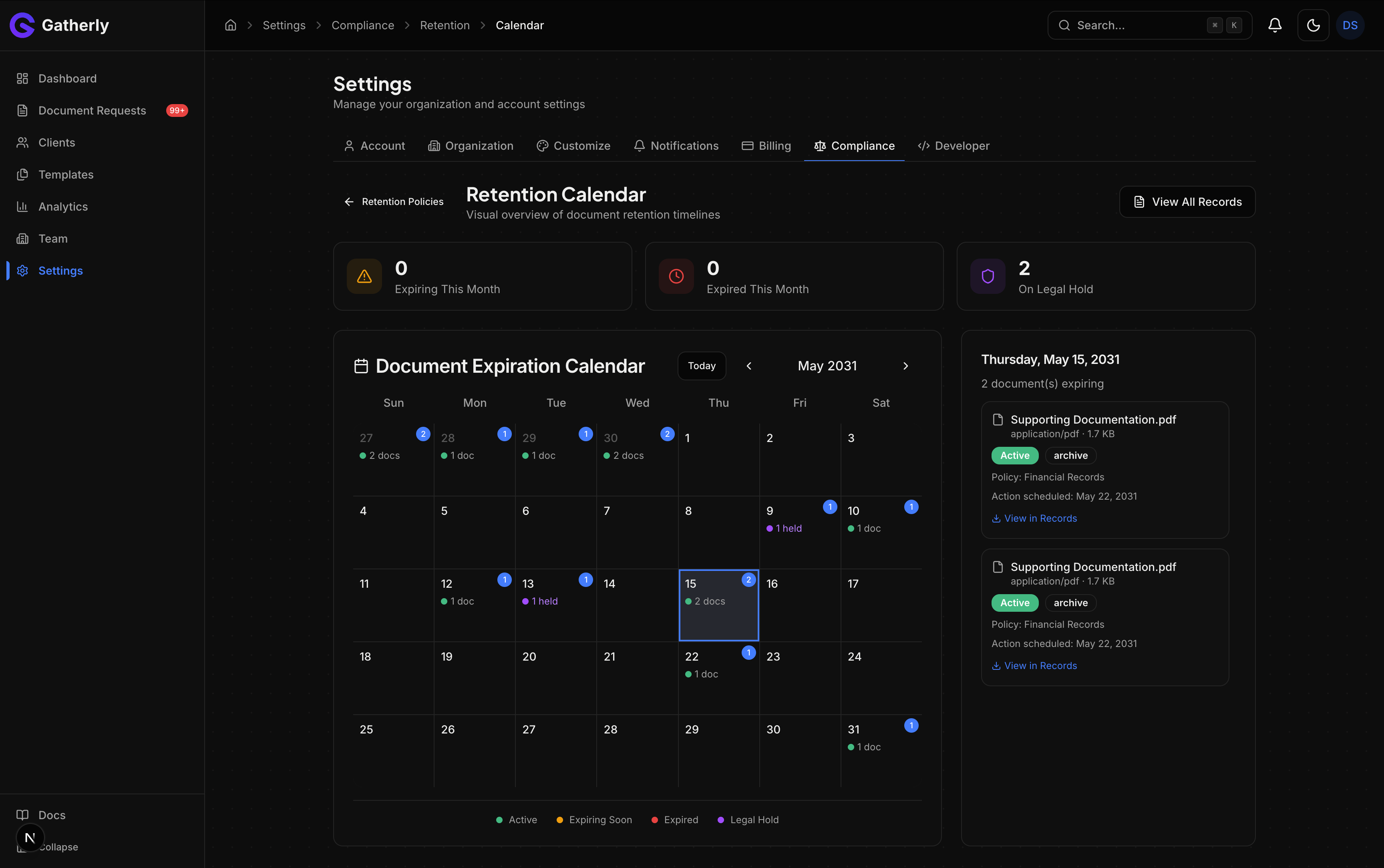Screen dimensions: 1384x868
Task: Open the Team section icon
Action: [22, 238]
